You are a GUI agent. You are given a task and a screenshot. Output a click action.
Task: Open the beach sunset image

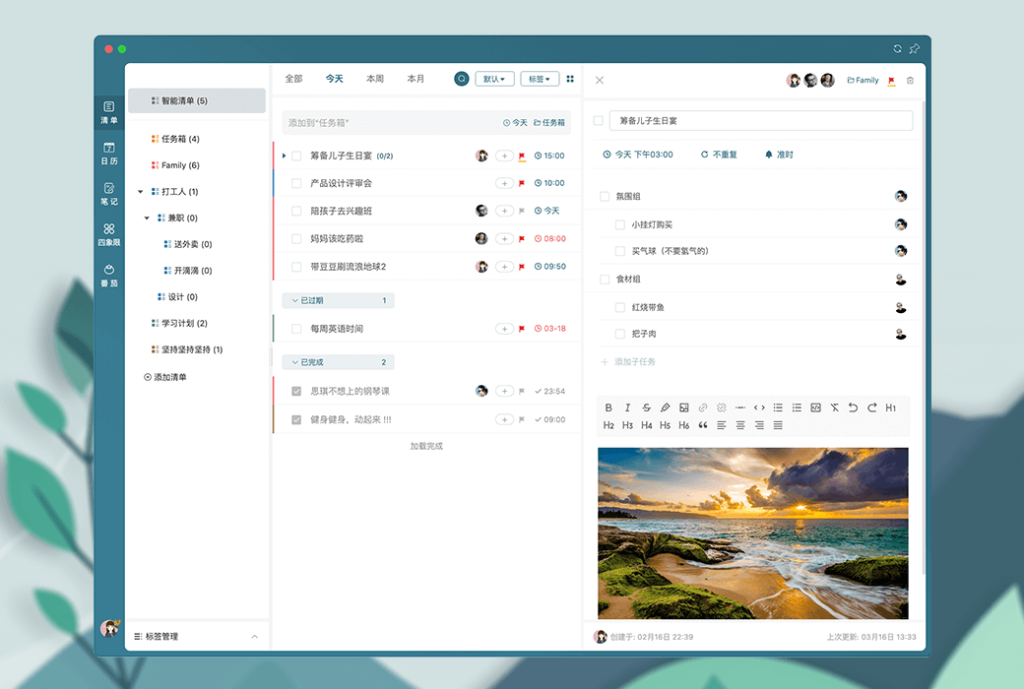753,533
